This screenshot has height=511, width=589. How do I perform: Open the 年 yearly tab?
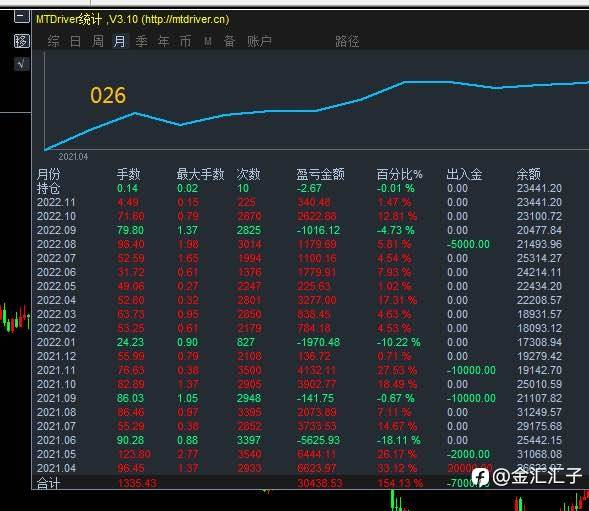(163, 41)
